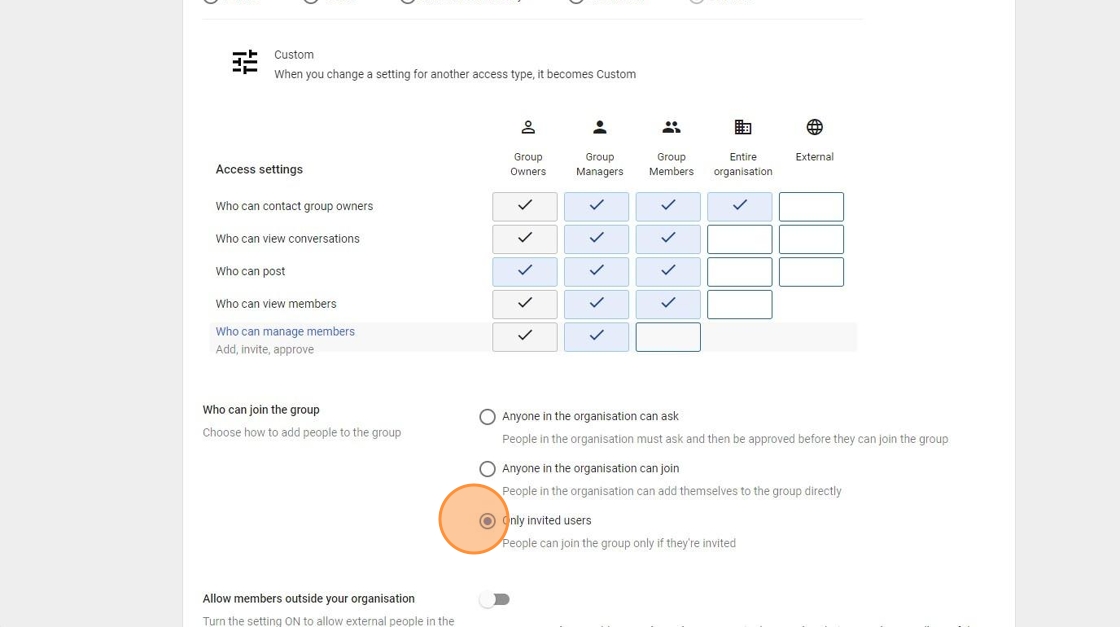This screenshot has height=627, width=1120.
Task: Select 'Only invited users' radio option
Action: (x=487, y=521)
